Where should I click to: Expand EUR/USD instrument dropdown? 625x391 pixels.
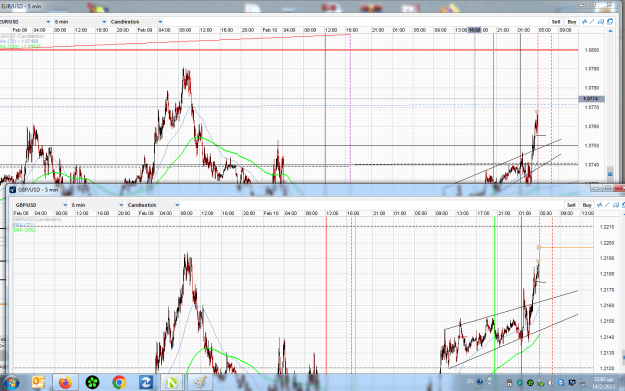[x=48, y=22]
